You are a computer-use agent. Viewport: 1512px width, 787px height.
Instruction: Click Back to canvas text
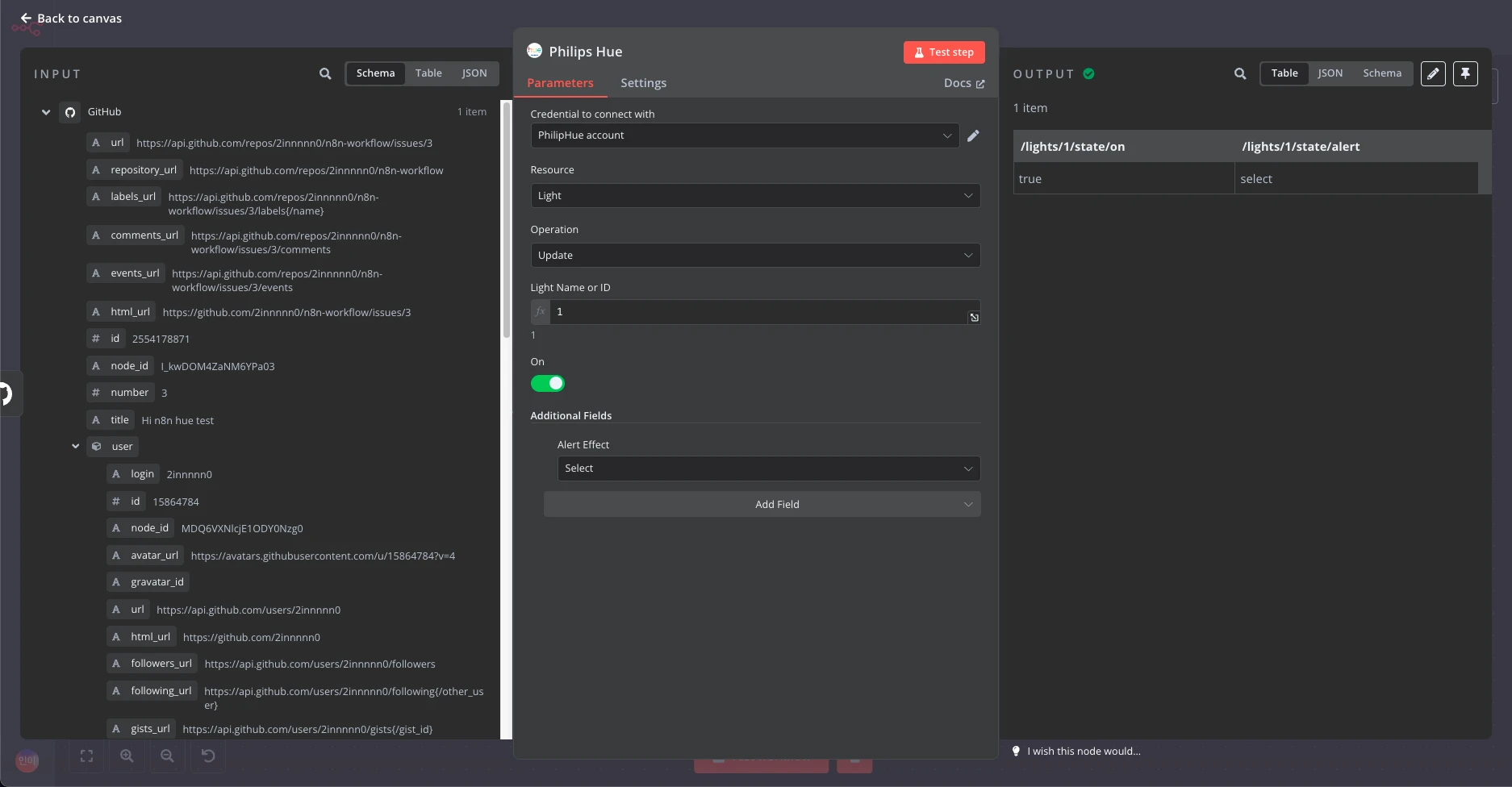(x=79, y=18)
